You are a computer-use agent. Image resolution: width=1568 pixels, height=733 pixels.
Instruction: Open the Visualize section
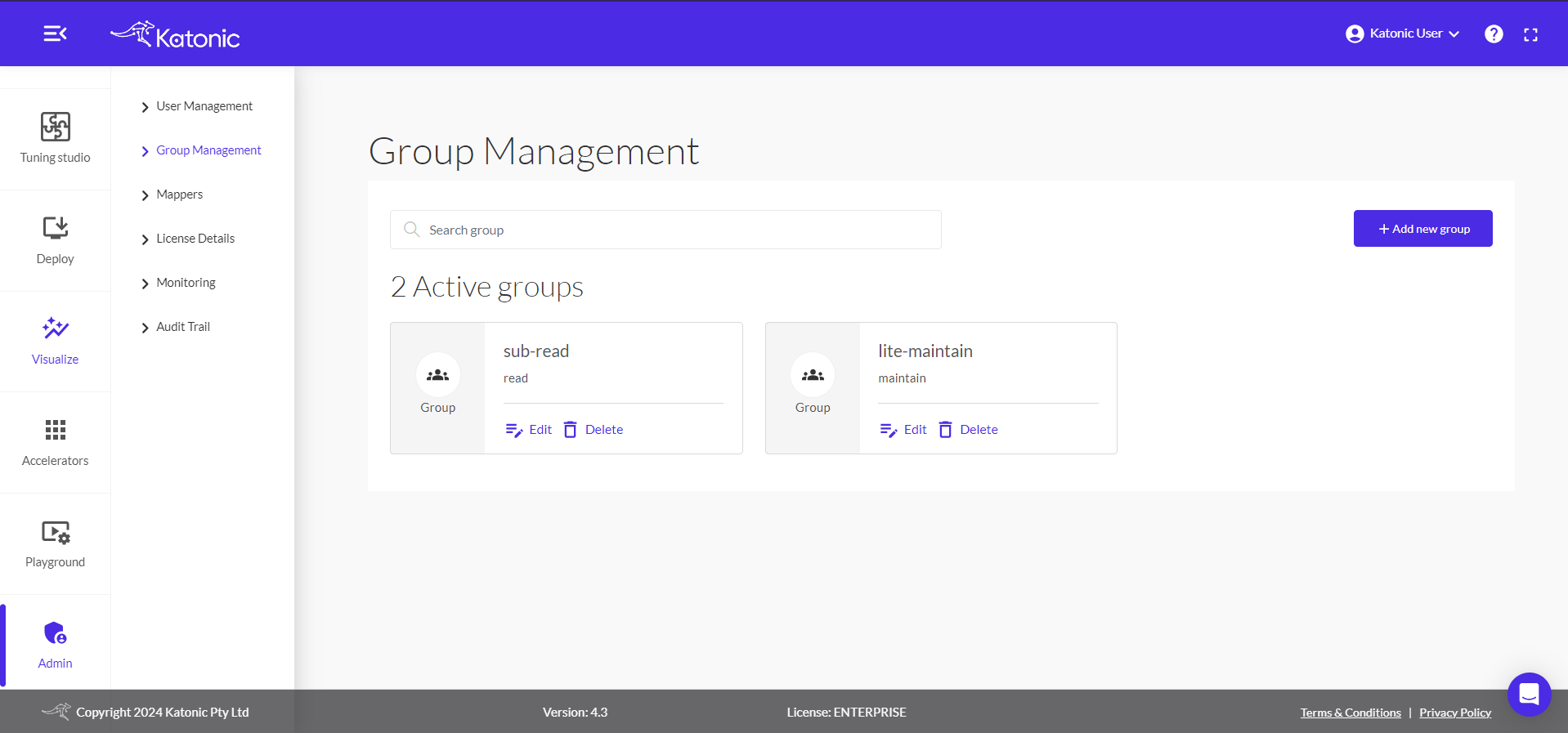coord(55,342)
